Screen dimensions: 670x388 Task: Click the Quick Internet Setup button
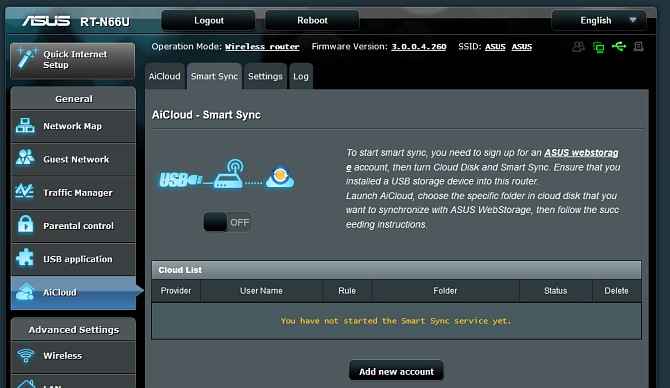73,60
